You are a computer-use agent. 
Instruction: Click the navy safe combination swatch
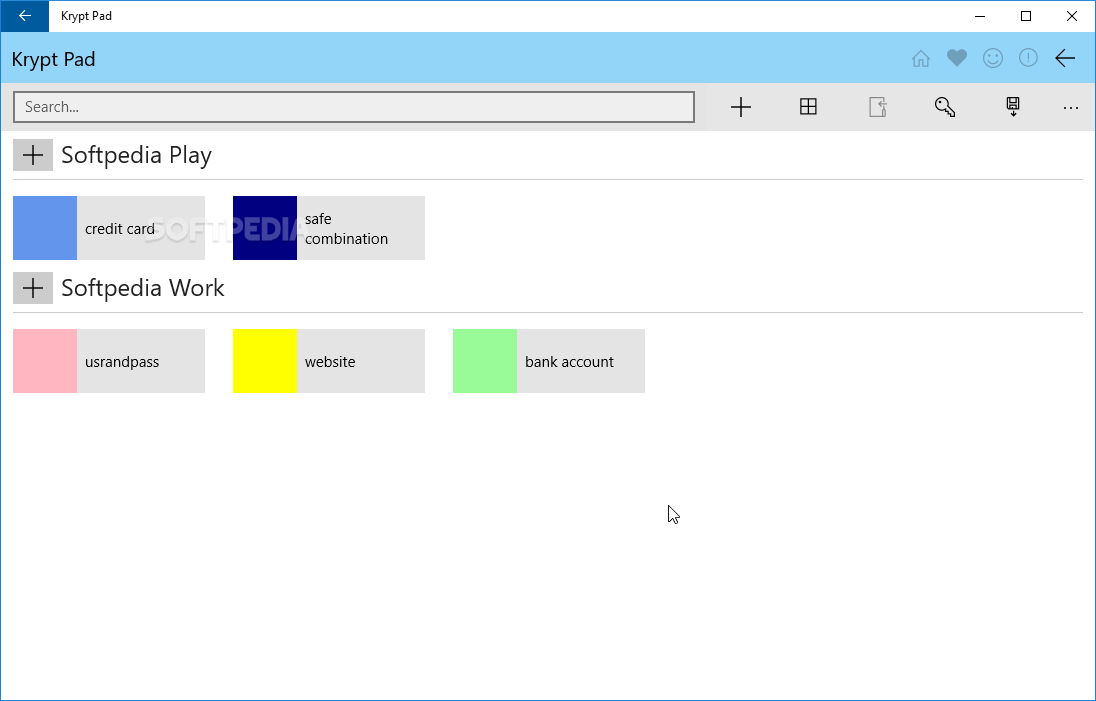(265, 228)
